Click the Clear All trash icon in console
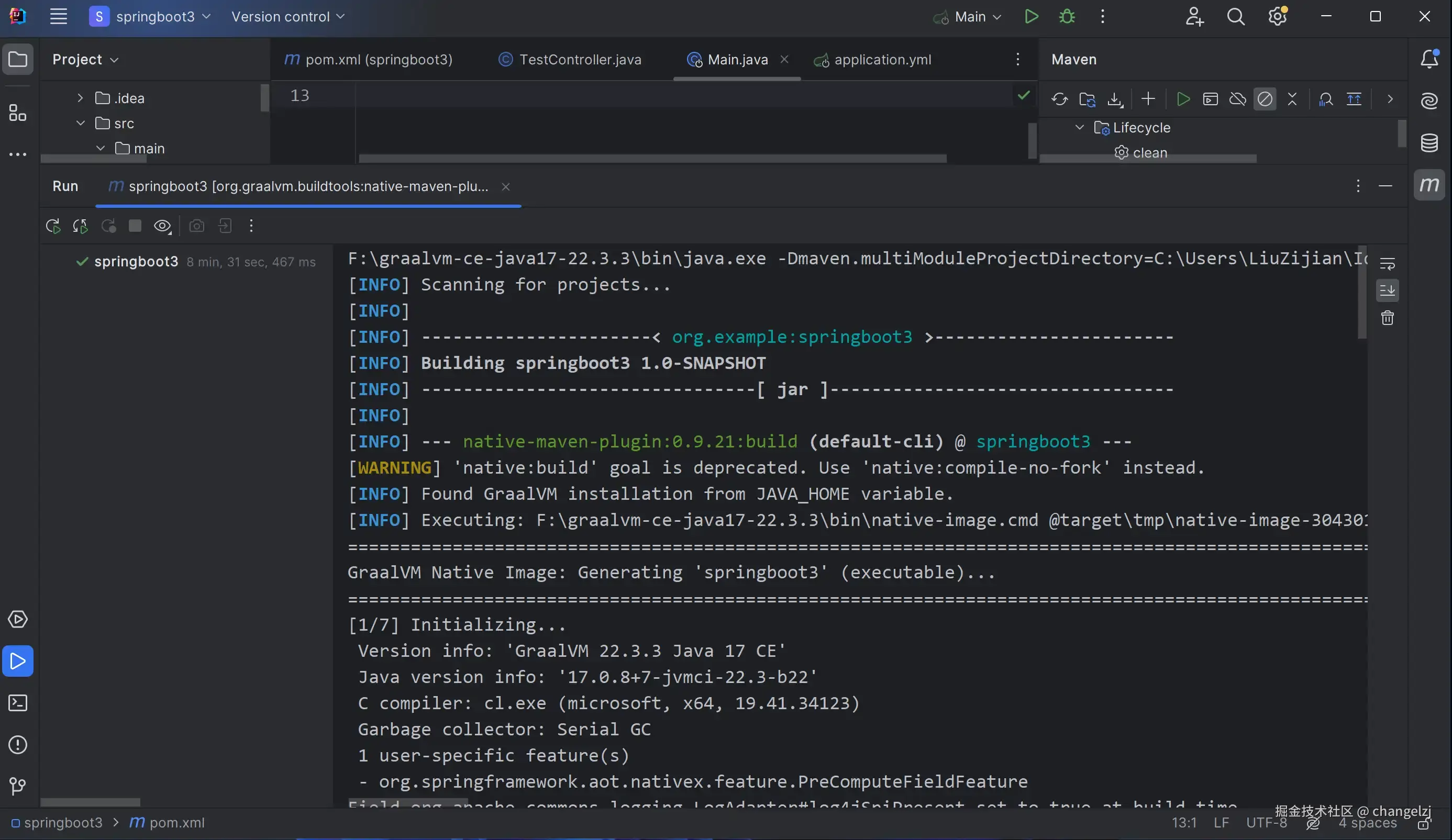 tap(1387, 318)
